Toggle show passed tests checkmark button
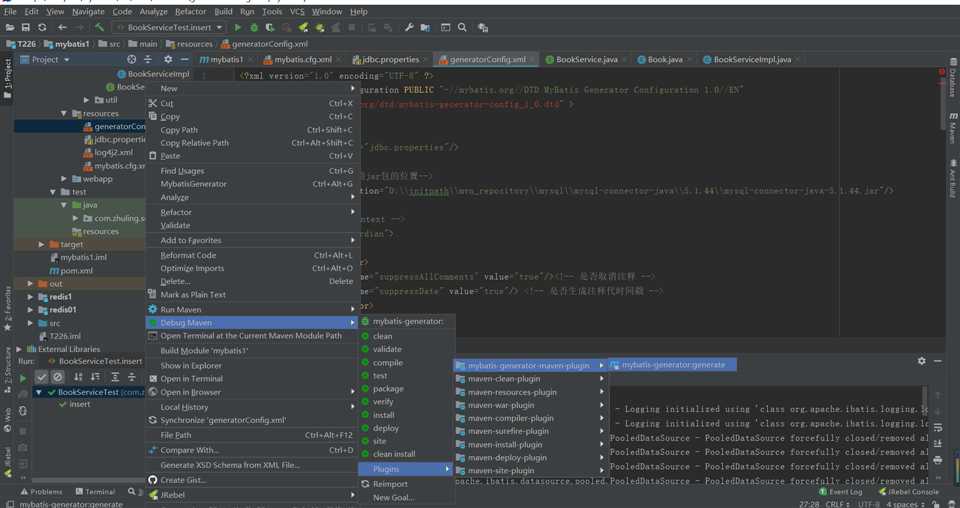Image resolution: width=960 pixels, height=508 pixels. click(42, 377)
